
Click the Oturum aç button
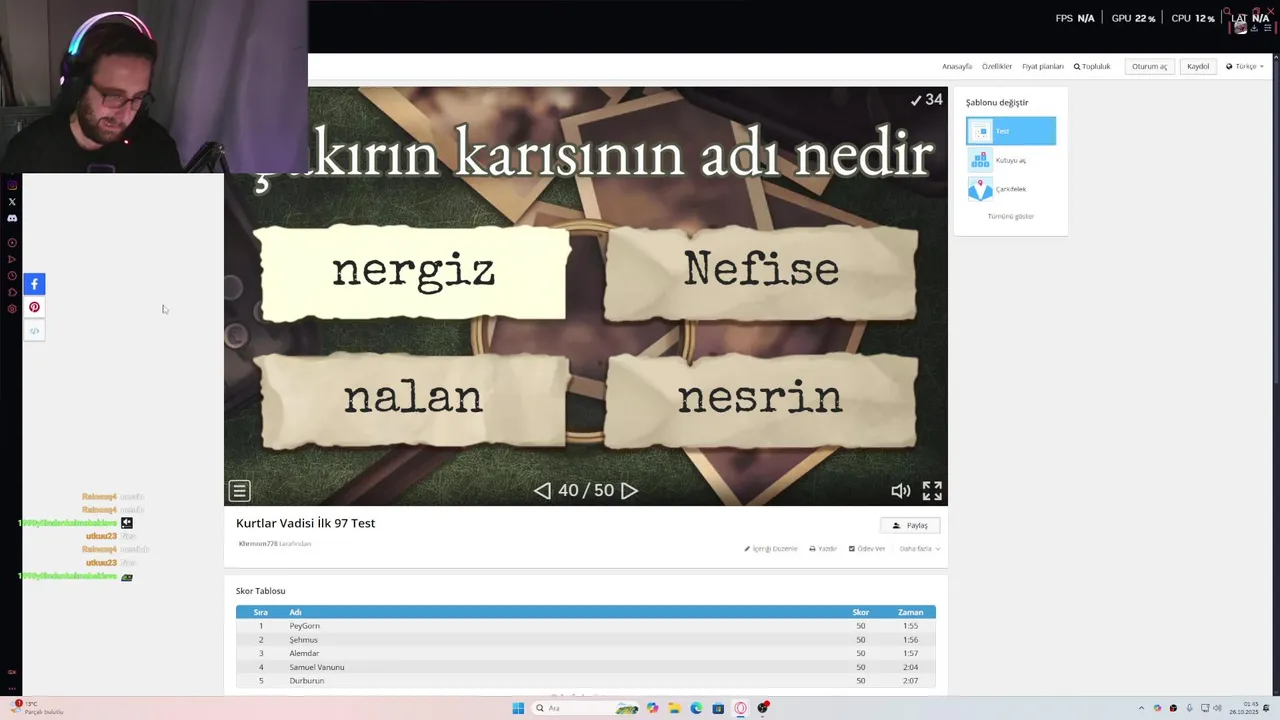point(1149,67)
